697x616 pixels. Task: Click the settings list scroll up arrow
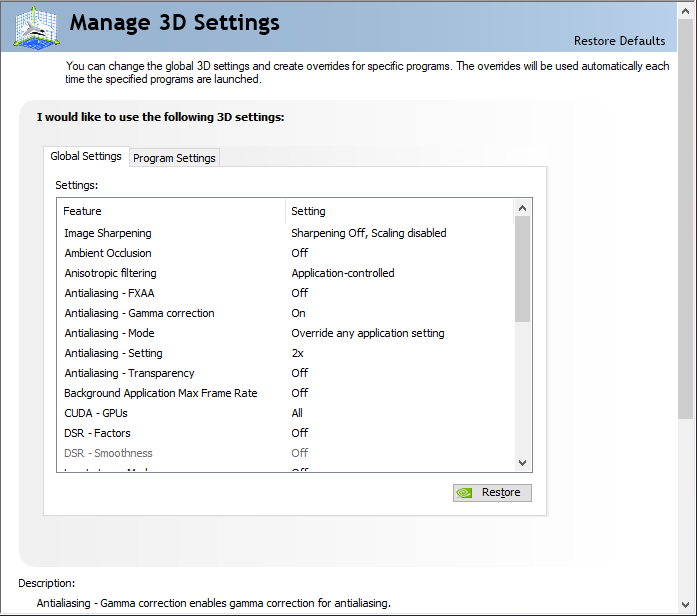pos(523,208)
